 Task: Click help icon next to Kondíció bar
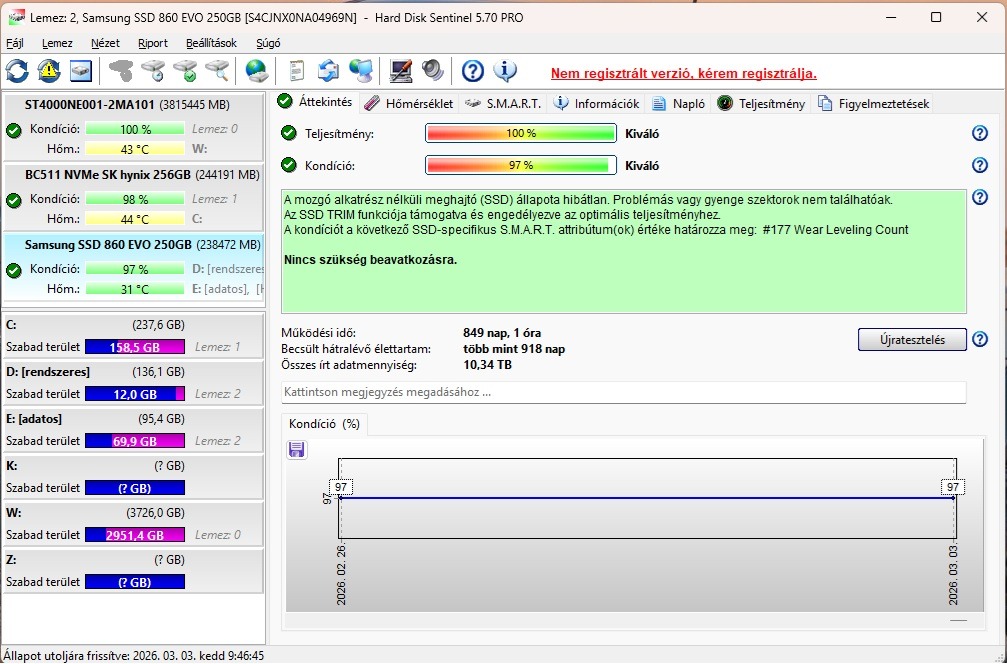[979, 165]
